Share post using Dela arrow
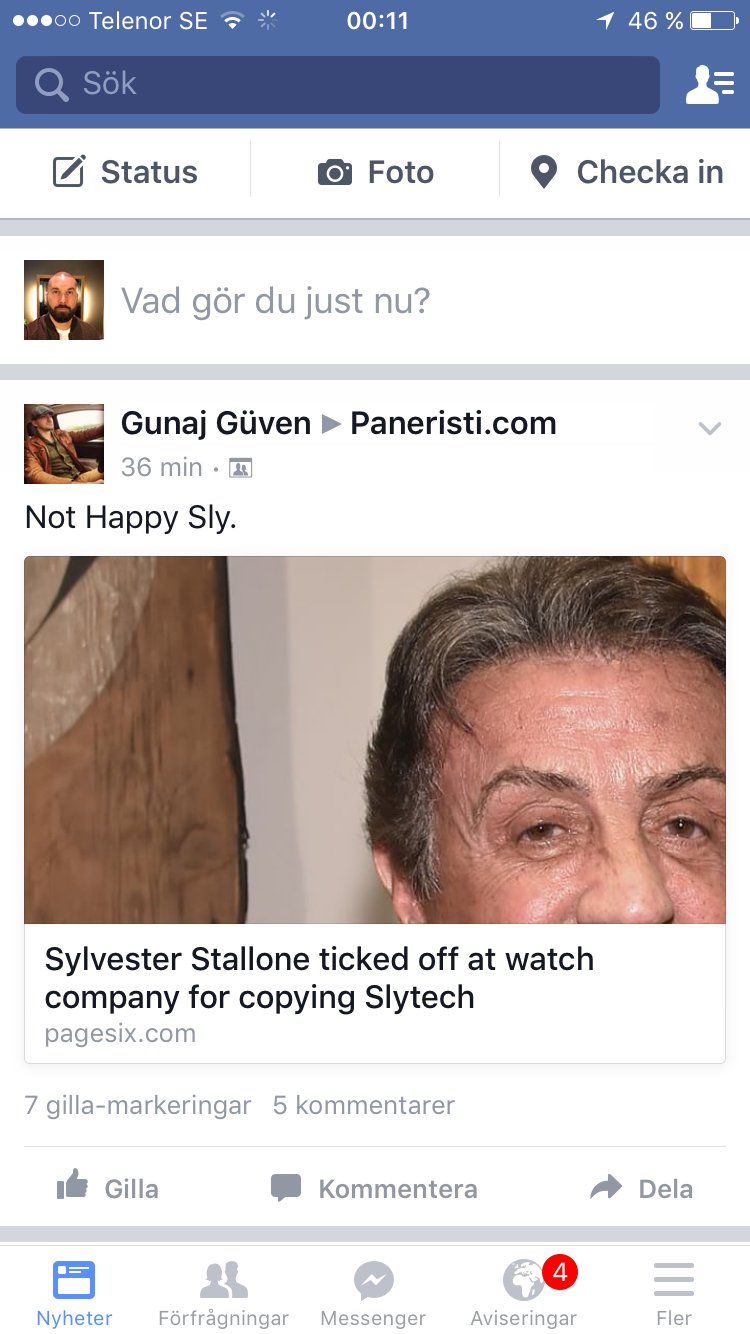The width and height of the screenshot is (750, 1334). (605, 1188)
